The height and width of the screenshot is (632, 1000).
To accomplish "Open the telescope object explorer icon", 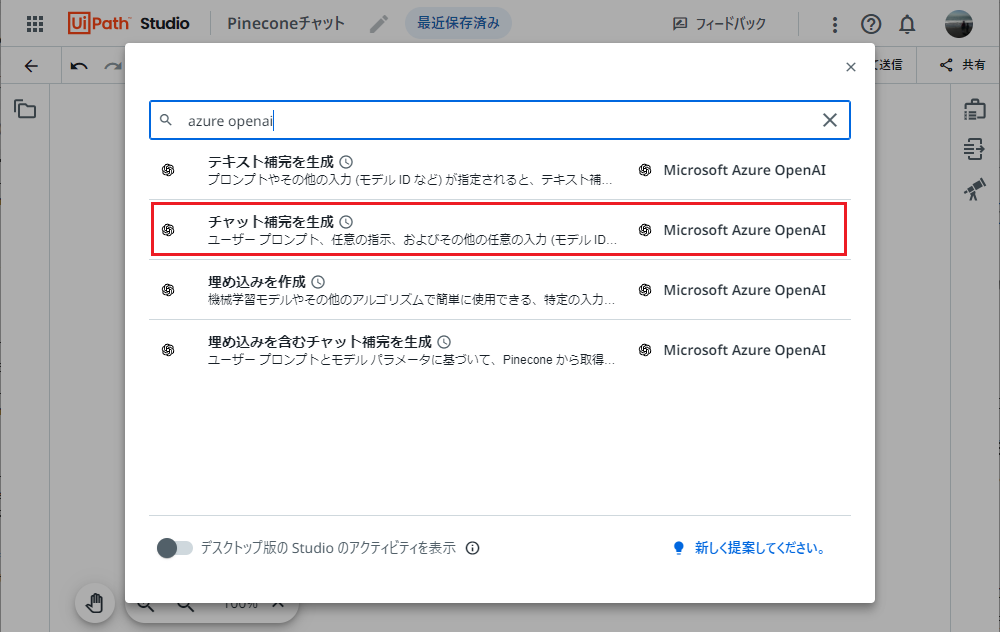I will click(974, 189).
